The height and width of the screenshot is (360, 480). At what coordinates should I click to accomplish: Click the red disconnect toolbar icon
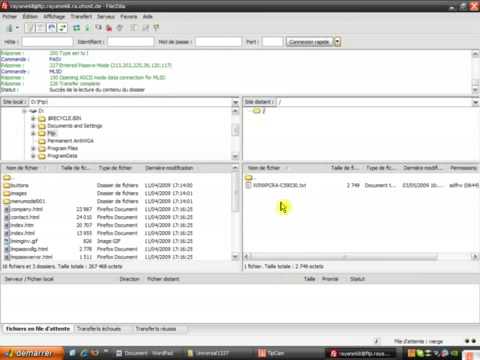pyautogui.click(x=109, y=28)
